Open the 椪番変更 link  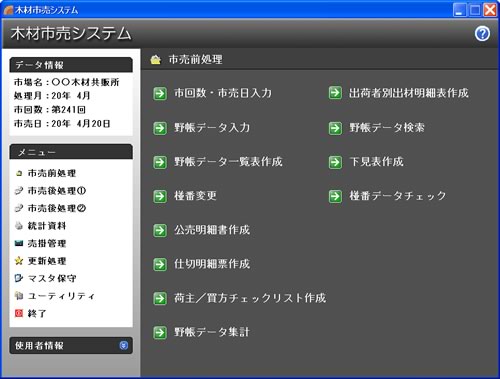tap(195, 196)
